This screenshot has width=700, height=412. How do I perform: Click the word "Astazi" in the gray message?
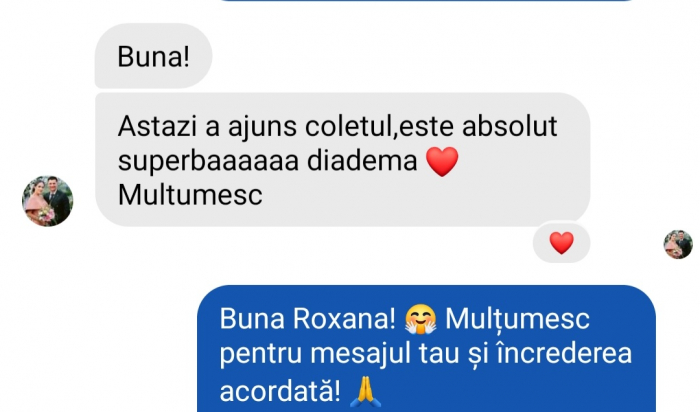click(157, 126)
